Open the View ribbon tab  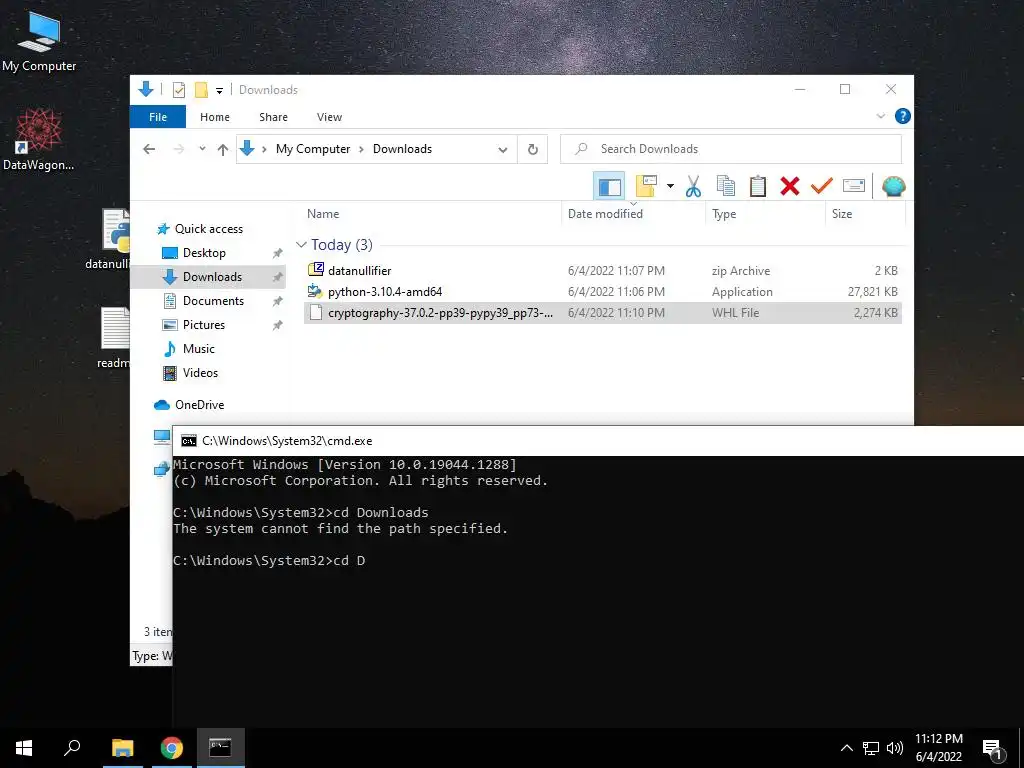(x=329, y=117)
